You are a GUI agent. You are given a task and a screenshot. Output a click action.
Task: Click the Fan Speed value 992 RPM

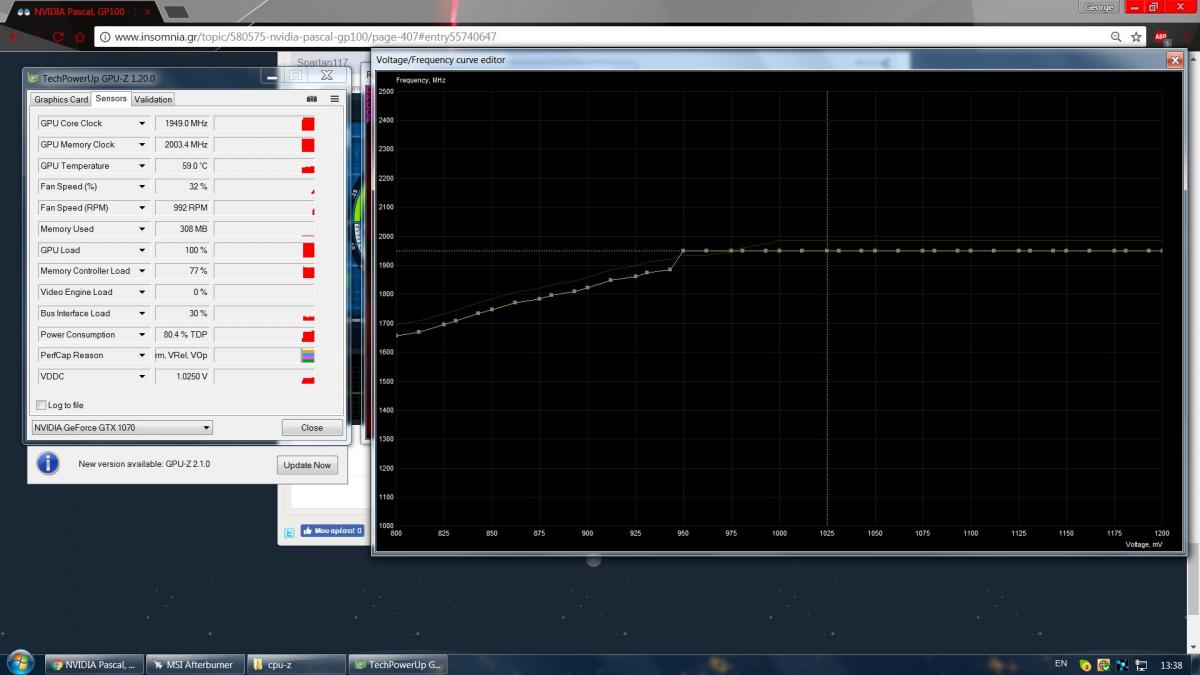tap(182, 208)
